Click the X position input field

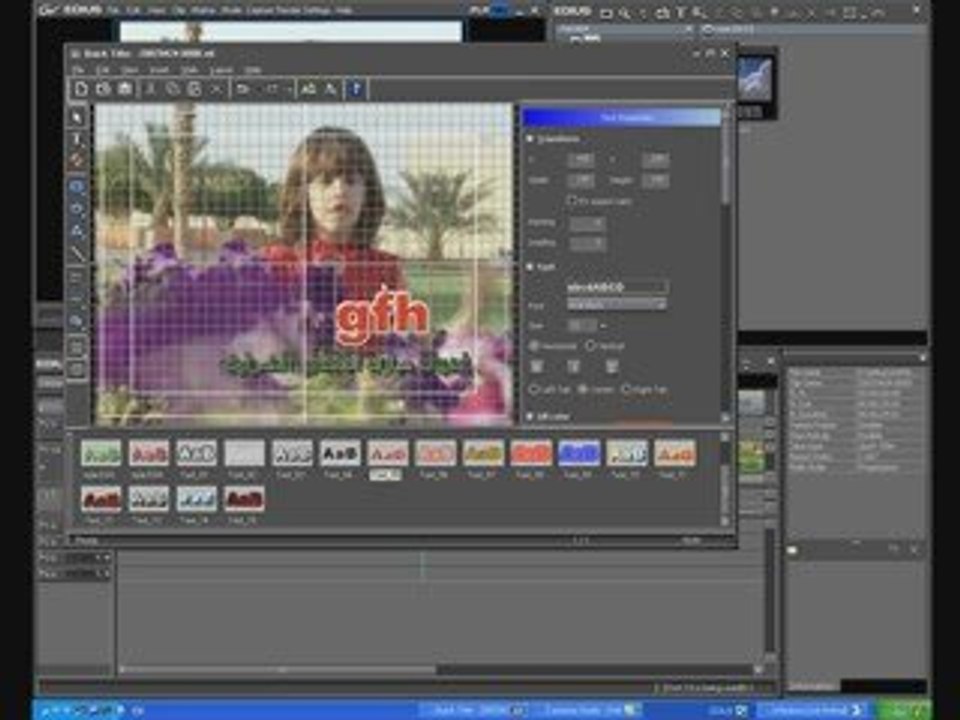click(x=580, y=160)
